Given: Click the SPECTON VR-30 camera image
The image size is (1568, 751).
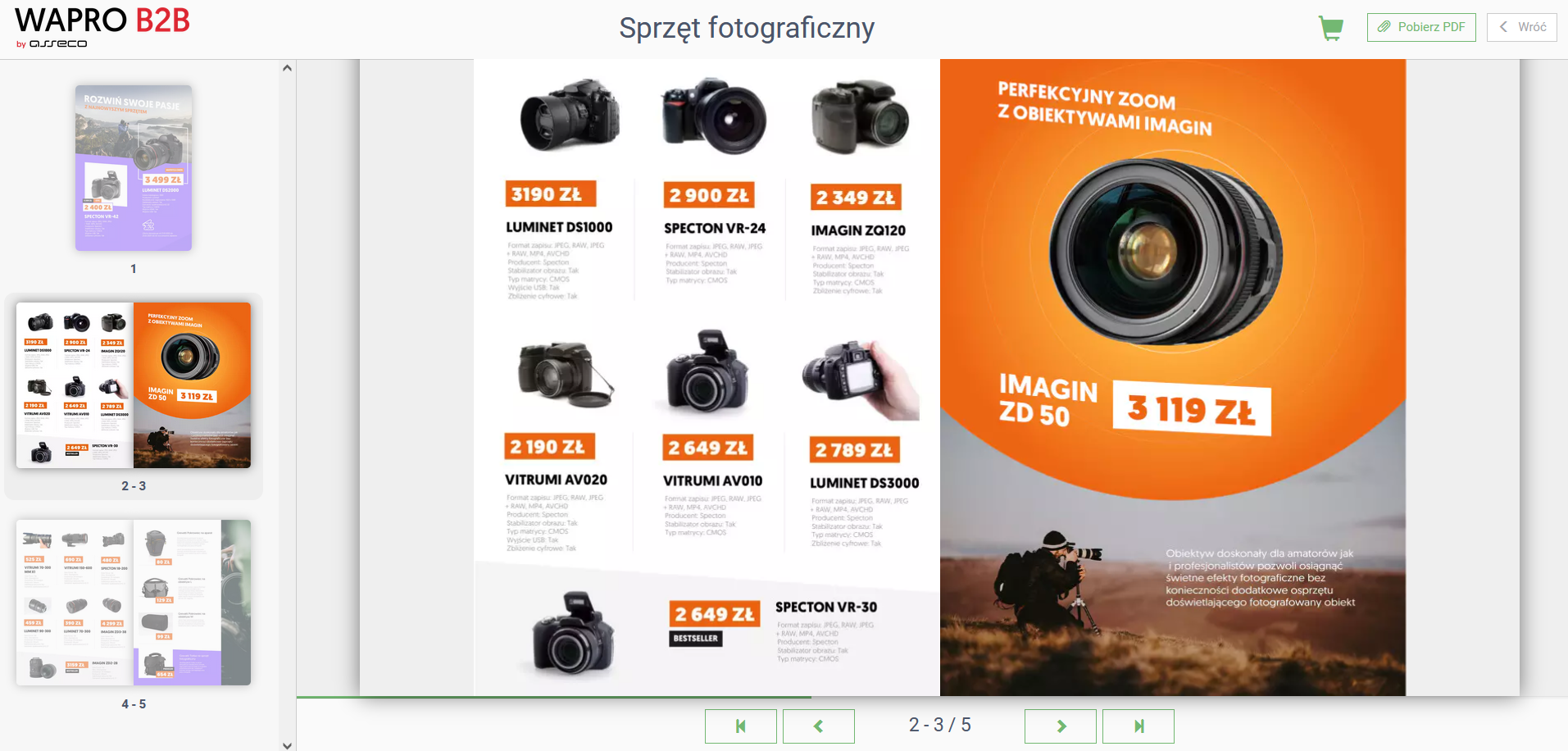Looking at the screenshot, I should (574, 633).
